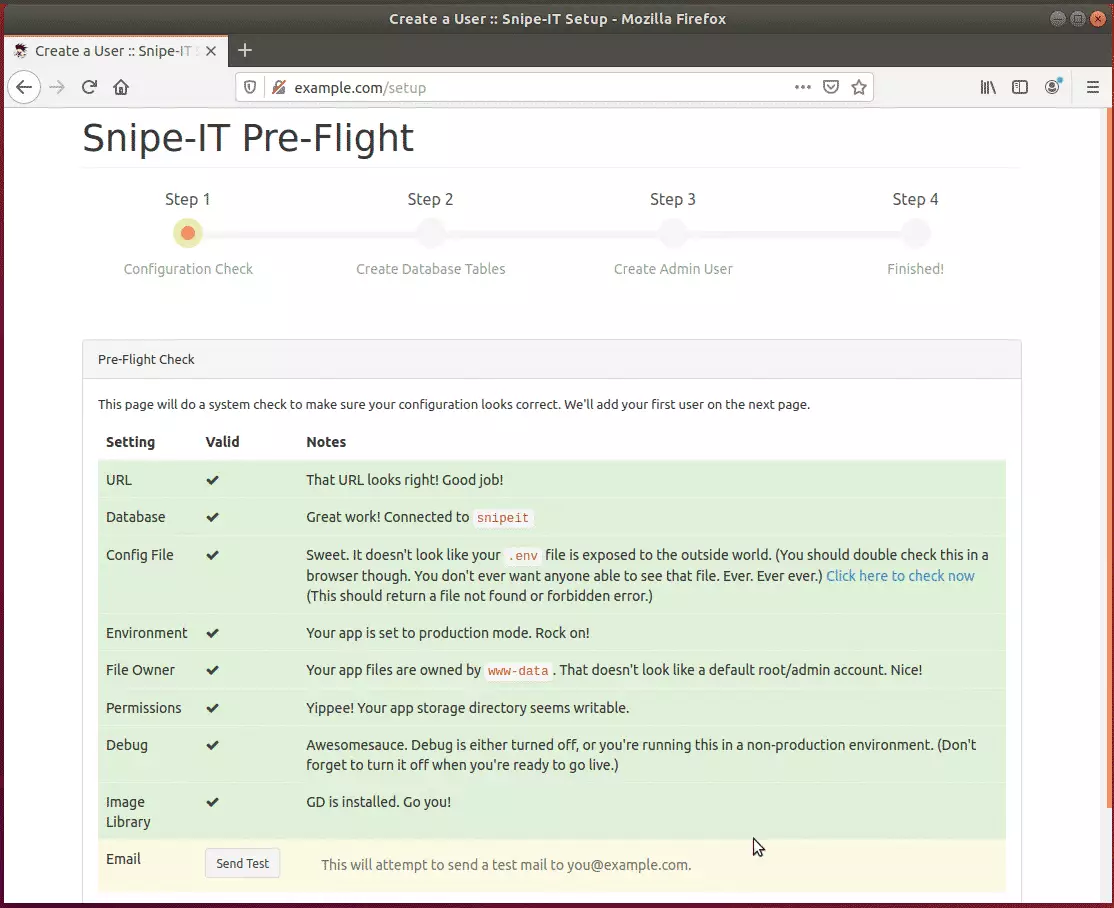Click the Step 1 Configuration Check marker
This screenshot has width=1114, height=908.
188,233
